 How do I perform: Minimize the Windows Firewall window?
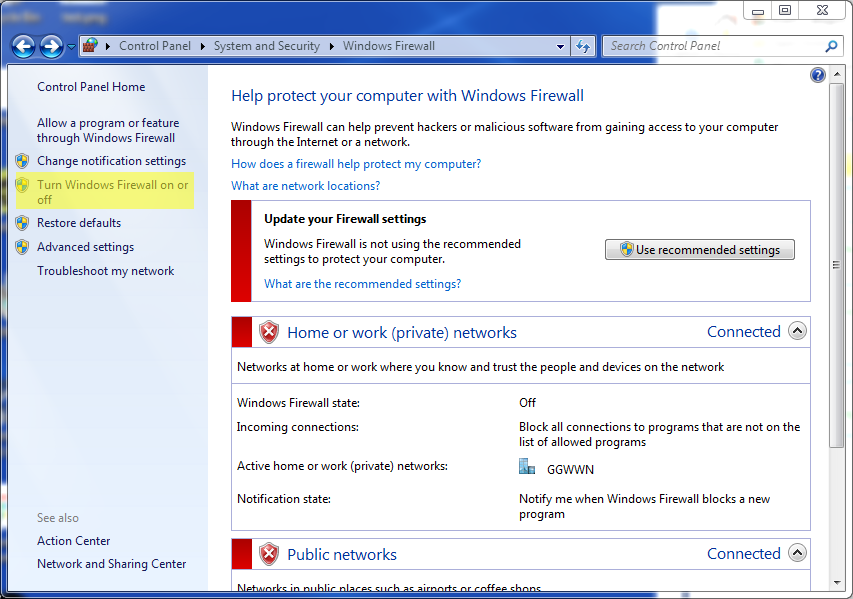pyautogui.click(x=758, y=10)
